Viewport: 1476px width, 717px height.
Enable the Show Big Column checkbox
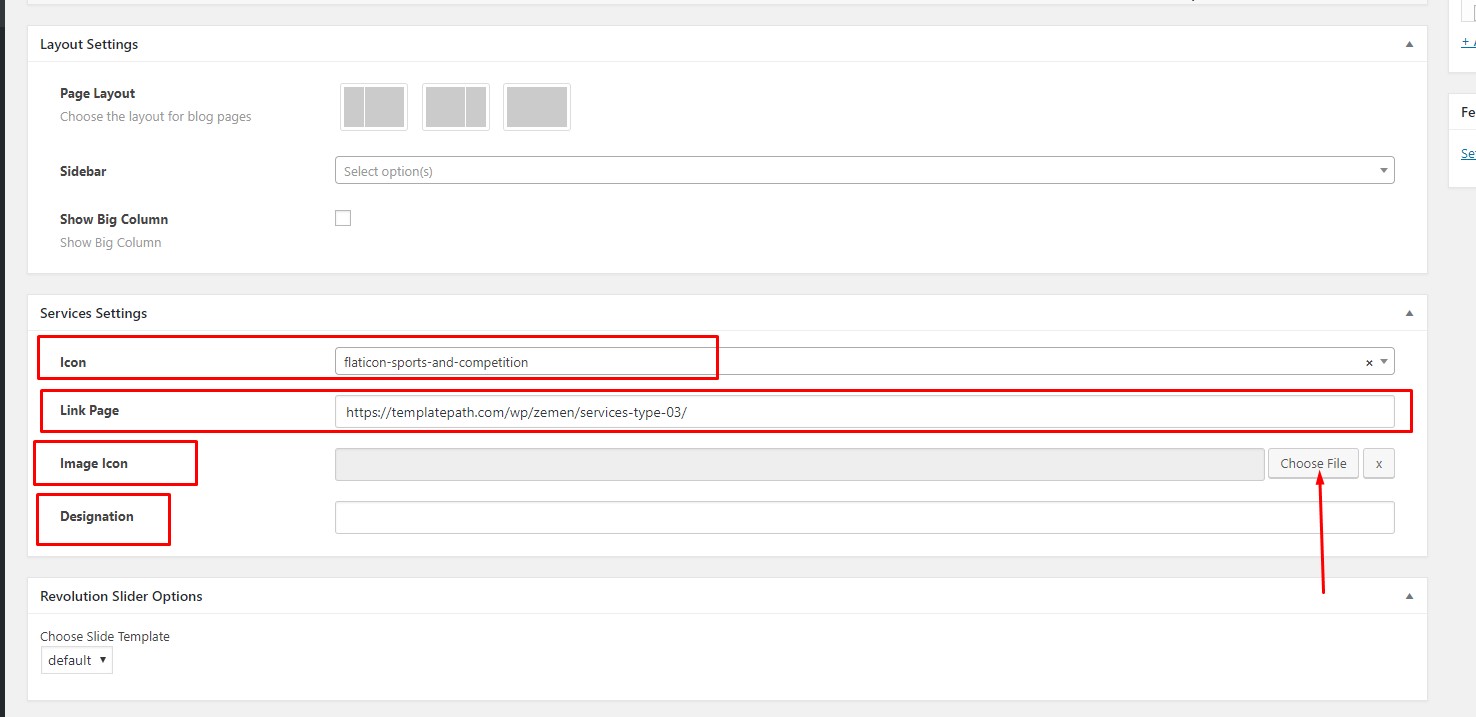(x=343, y=219)
